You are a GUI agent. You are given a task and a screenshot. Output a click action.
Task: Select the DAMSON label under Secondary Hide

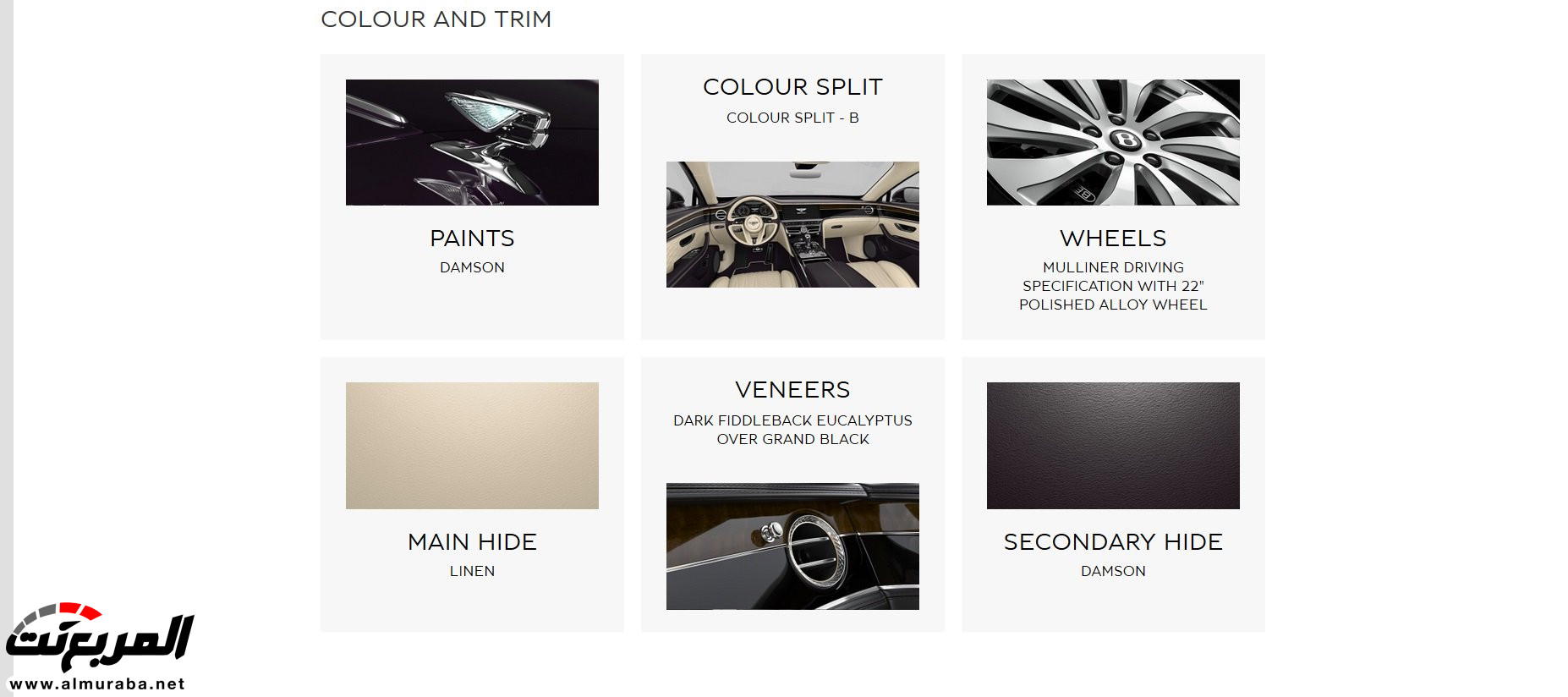(1113, 571)
